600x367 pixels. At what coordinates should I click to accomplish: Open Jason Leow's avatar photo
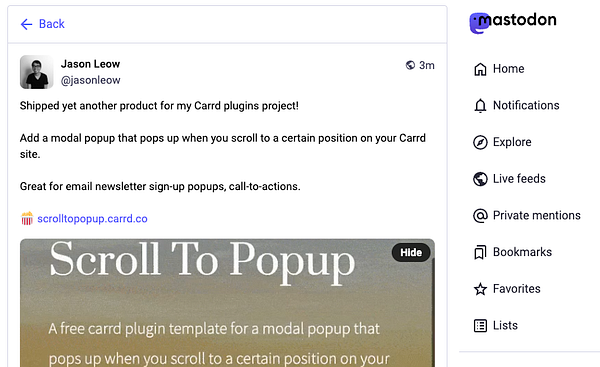click(x=37, y=72)
